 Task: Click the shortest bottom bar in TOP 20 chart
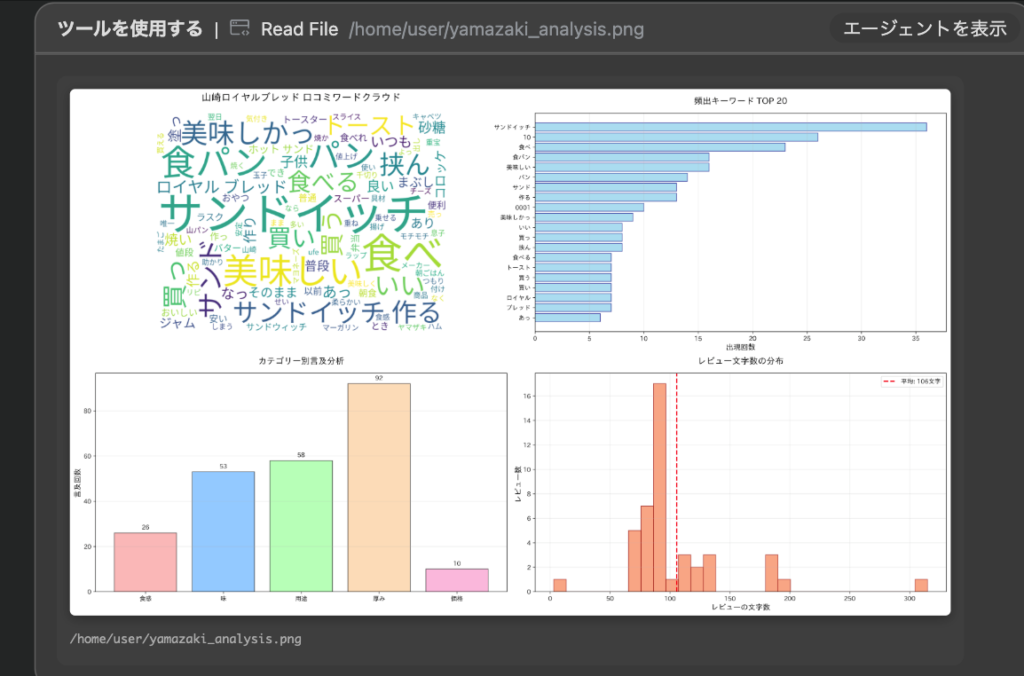[x=568, y=317]
